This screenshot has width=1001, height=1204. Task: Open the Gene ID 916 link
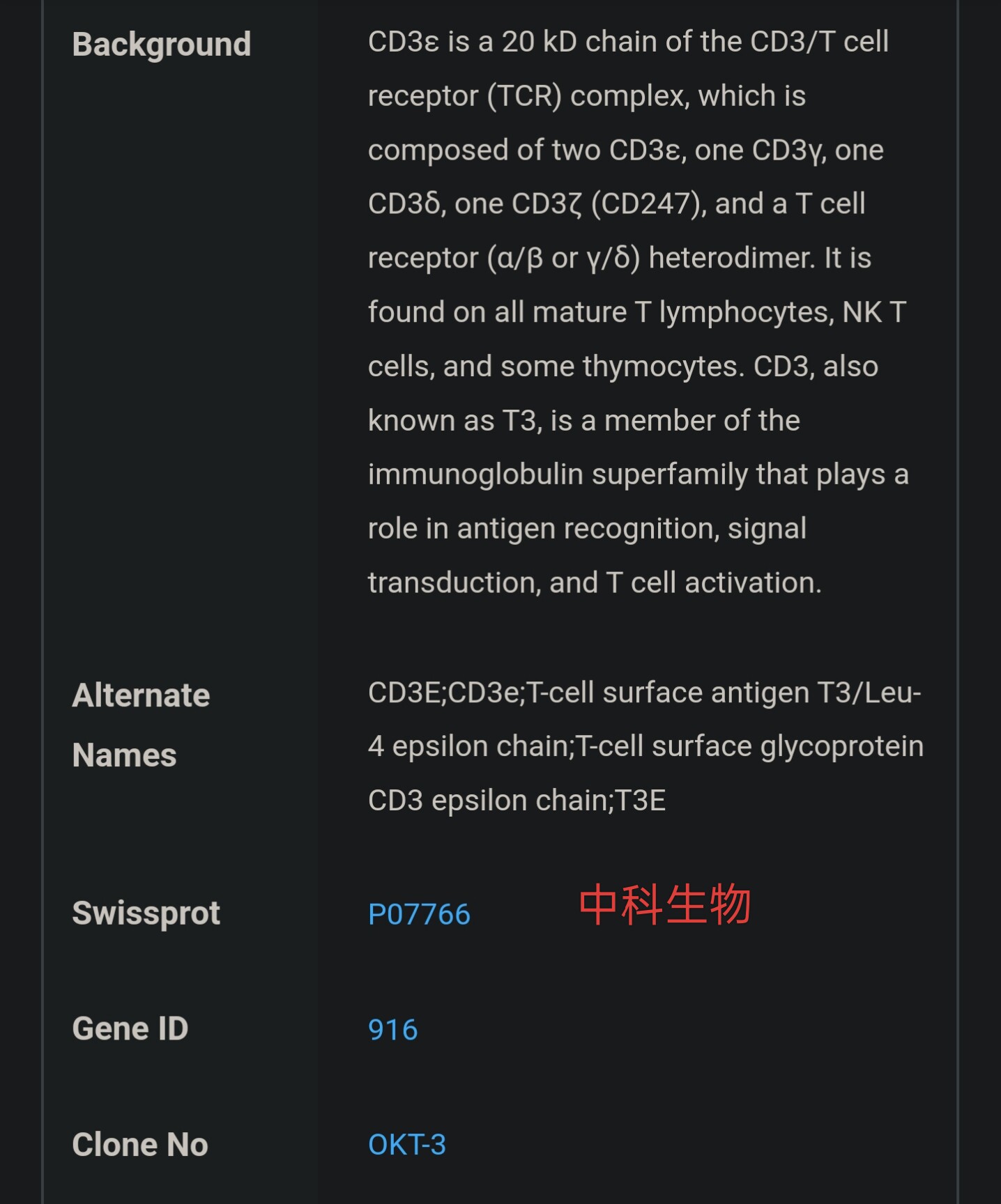click(x=393, y=1030)
